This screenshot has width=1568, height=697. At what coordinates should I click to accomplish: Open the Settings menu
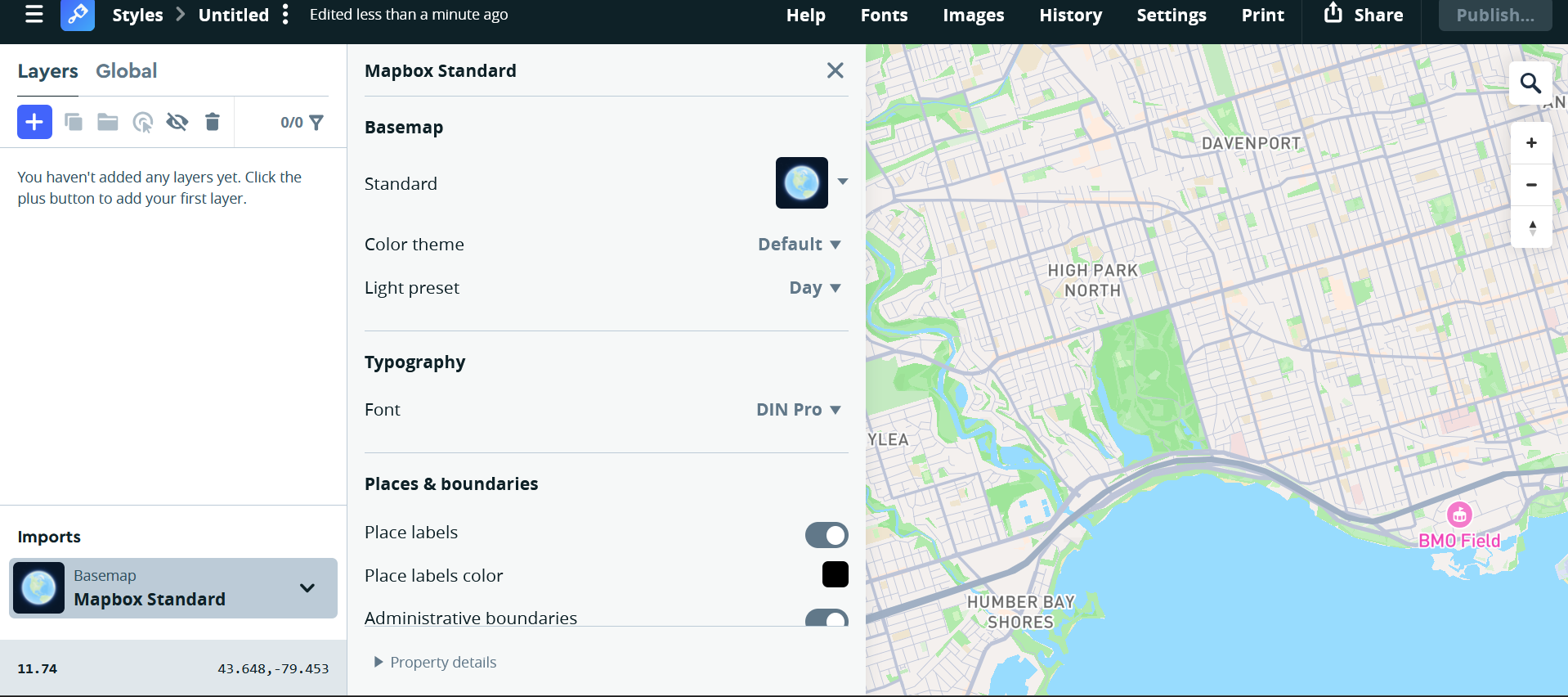point(1171,15)
